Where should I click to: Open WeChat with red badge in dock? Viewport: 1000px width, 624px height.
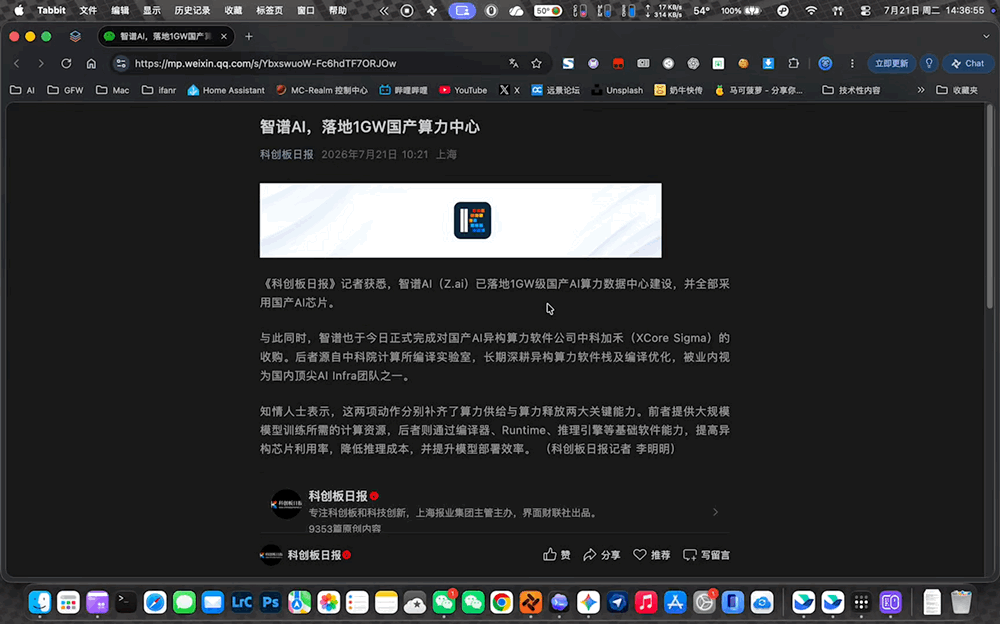point(444,602)
